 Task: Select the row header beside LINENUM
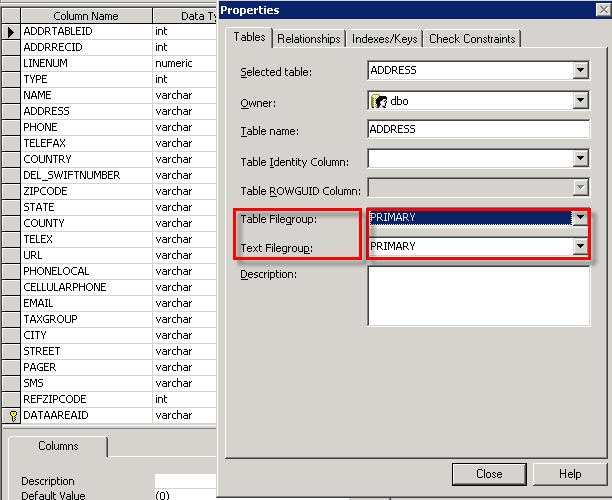point(11,63)
